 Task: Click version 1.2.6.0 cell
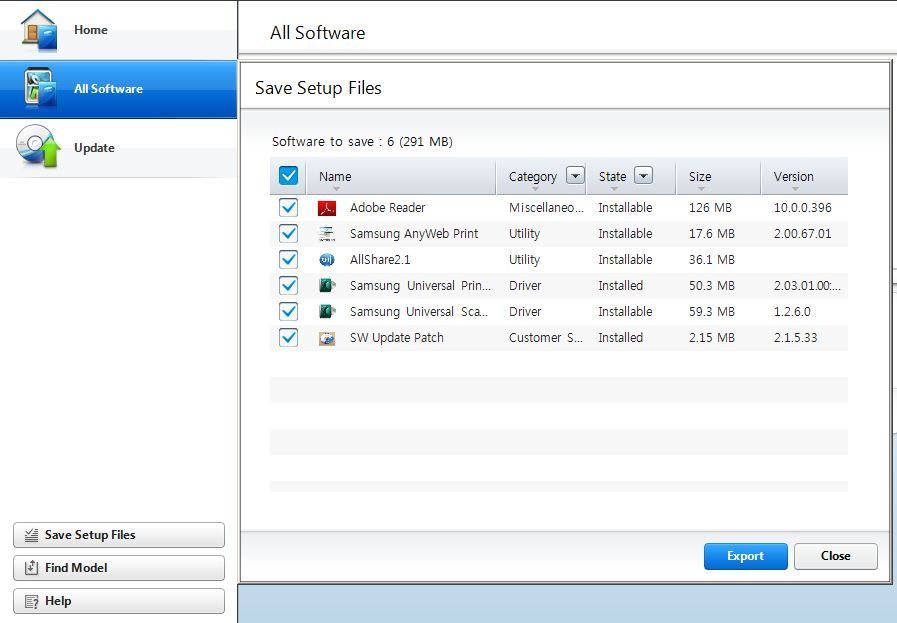[792, 312]
